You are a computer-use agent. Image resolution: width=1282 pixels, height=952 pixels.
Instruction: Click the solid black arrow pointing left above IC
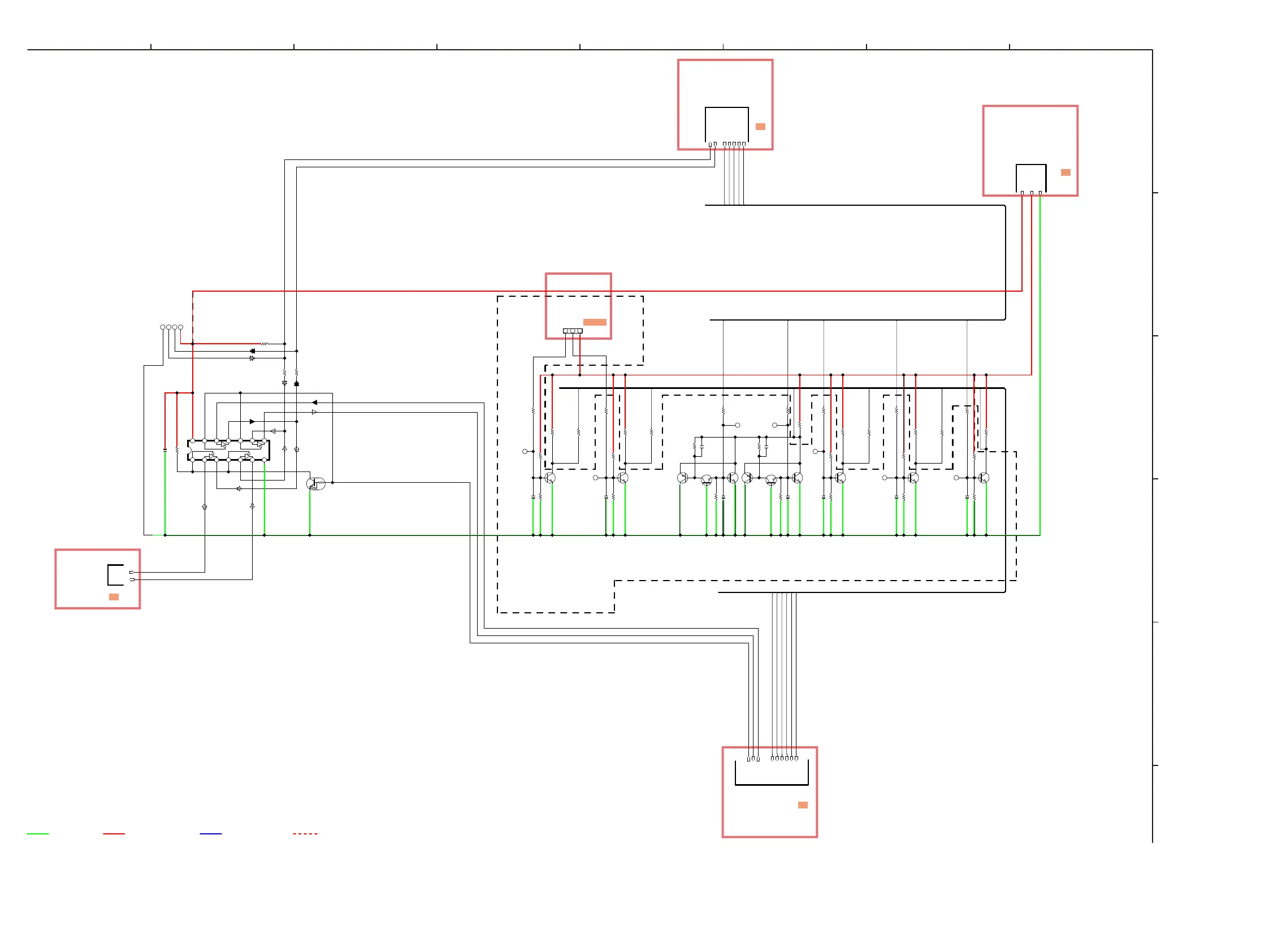pyautogui.click(x=314, y=403)
